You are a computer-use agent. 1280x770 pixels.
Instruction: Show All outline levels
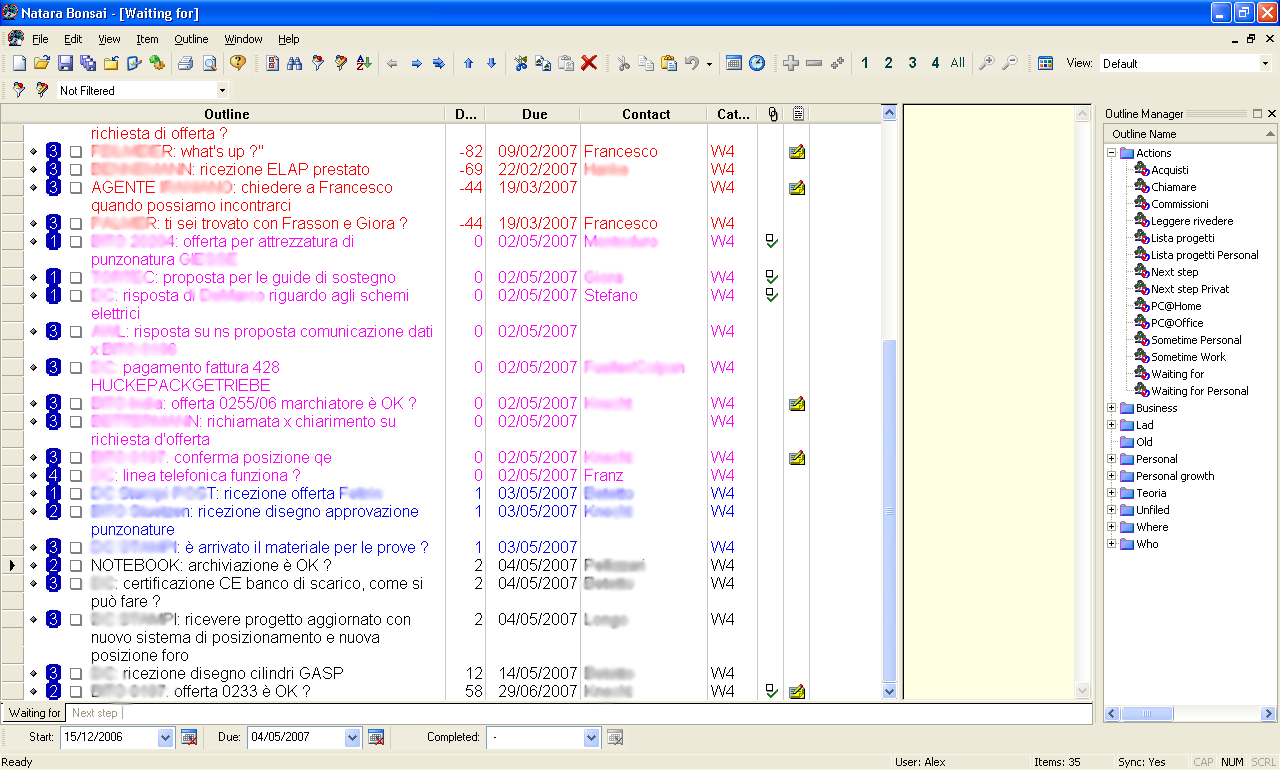[x=958, y=63]
